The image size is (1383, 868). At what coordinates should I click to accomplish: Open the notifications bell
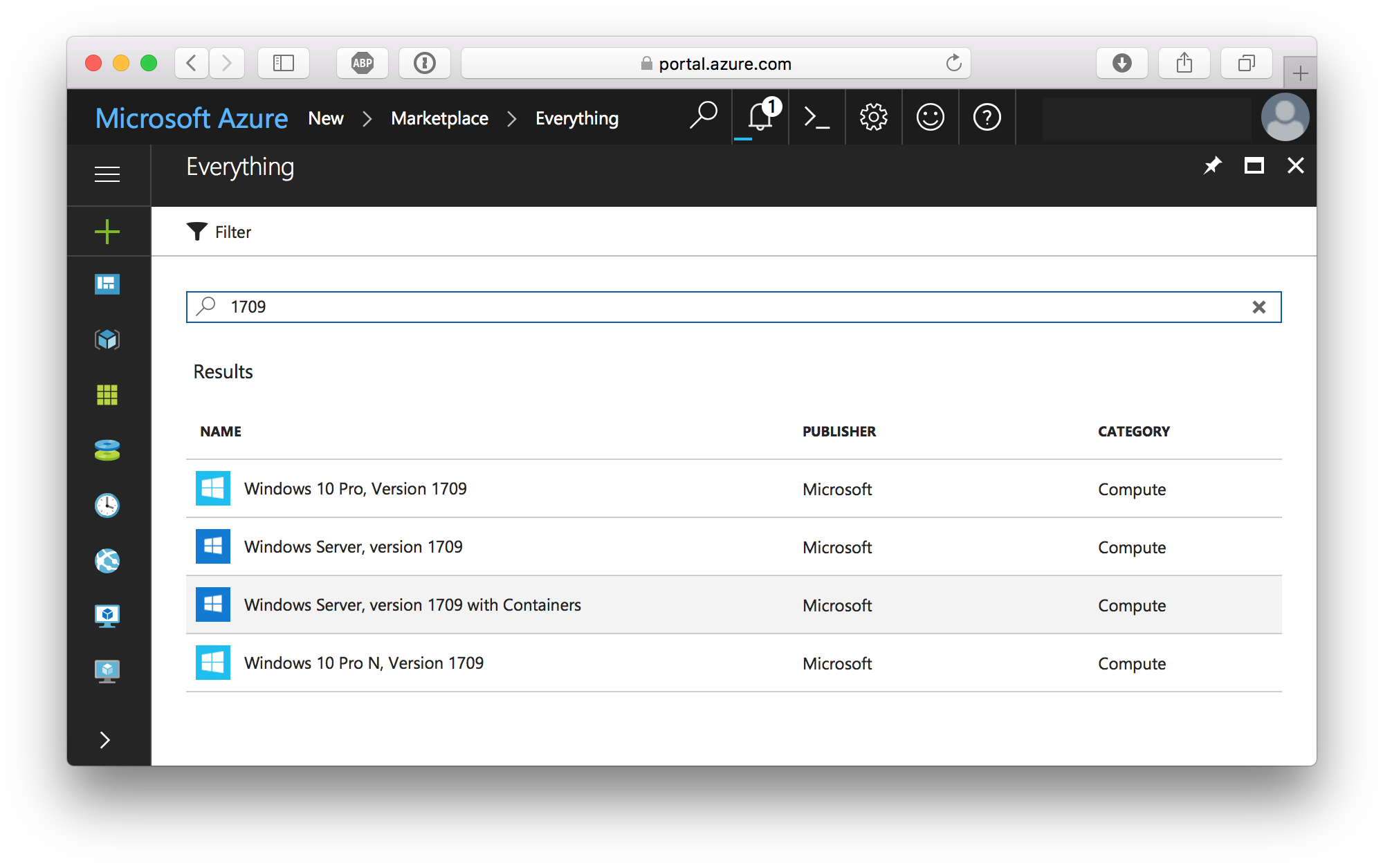[x=760, y=117]
